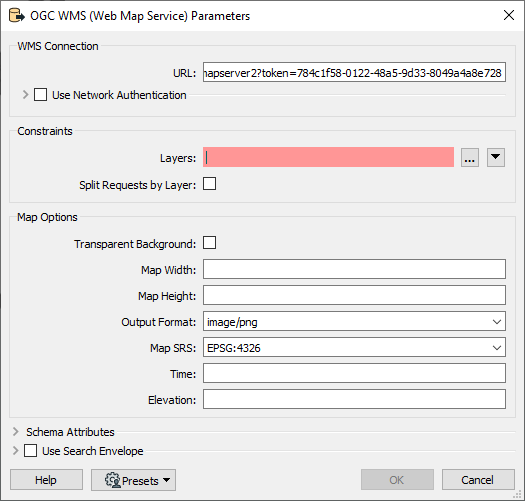
Task: Enable Use Network Authentication checkbox
Action: [x=41, y=95]
